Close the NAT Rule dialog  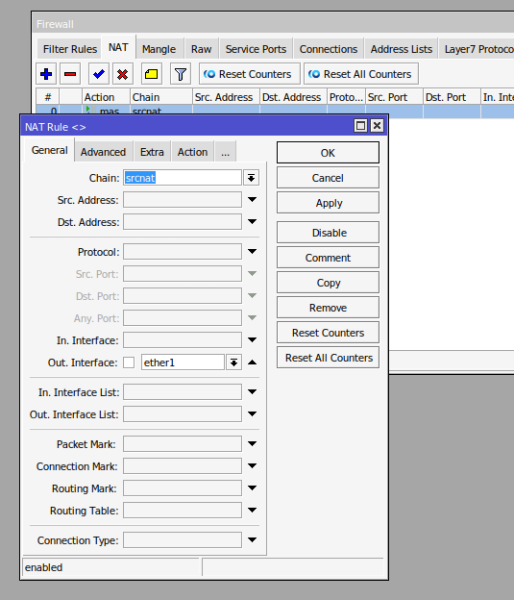[x=377, y=126]
